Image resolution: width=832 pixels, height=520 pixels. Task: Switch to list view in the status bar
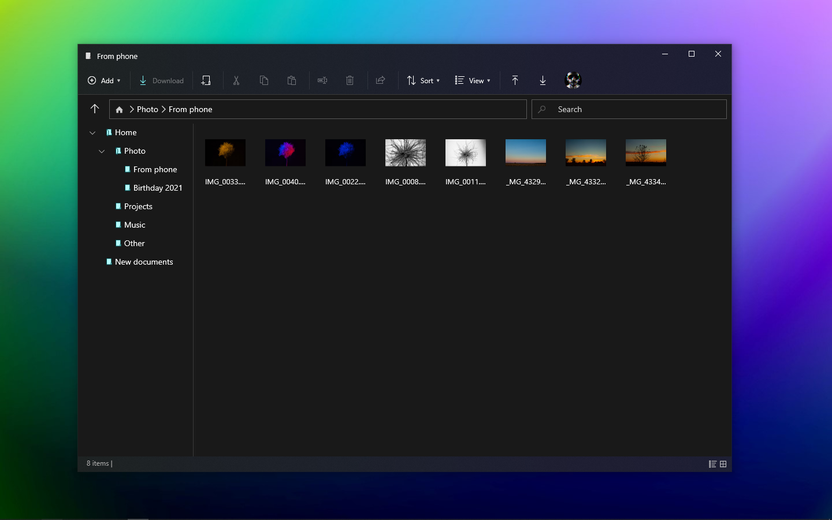(712, 464)
